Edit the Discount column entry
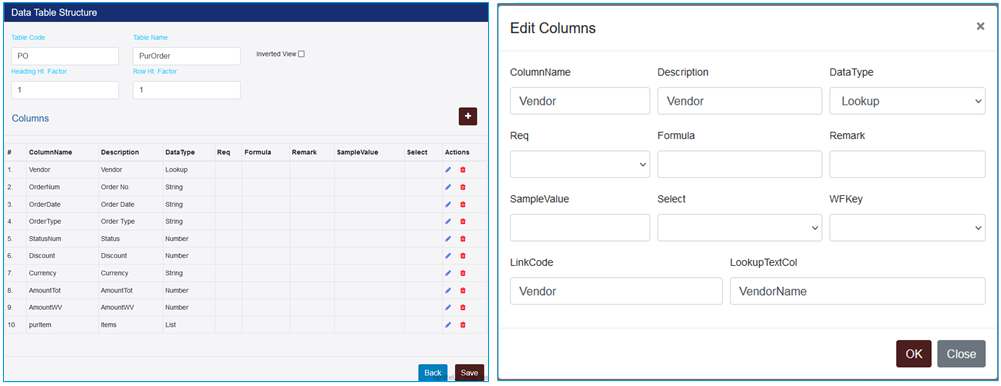Viewport: 1001px width, 386px height. (x=448, y=255)
